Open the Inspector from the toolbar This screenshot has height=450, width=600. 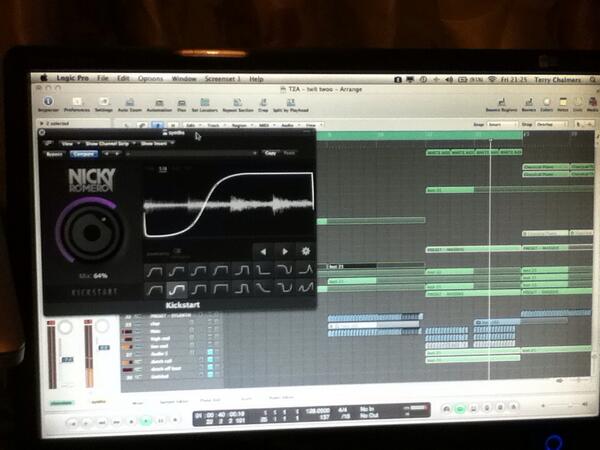[48, 104]
